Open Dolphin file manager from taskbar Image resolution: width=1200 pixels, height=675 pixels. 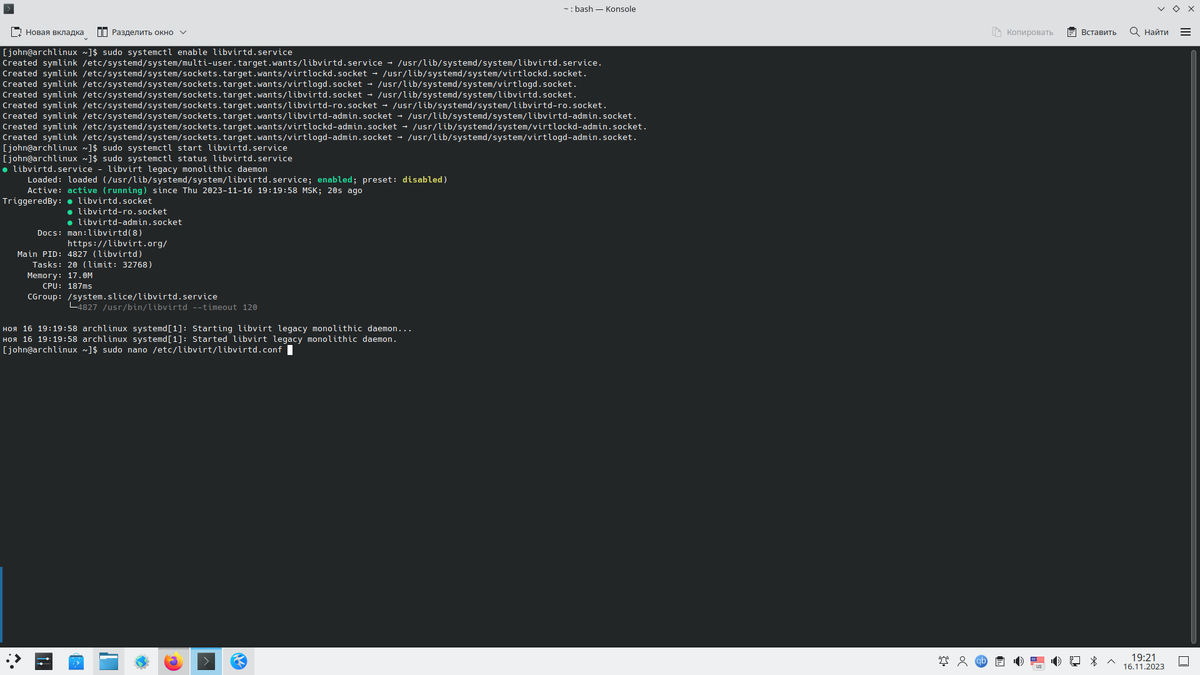pos(108,661)
